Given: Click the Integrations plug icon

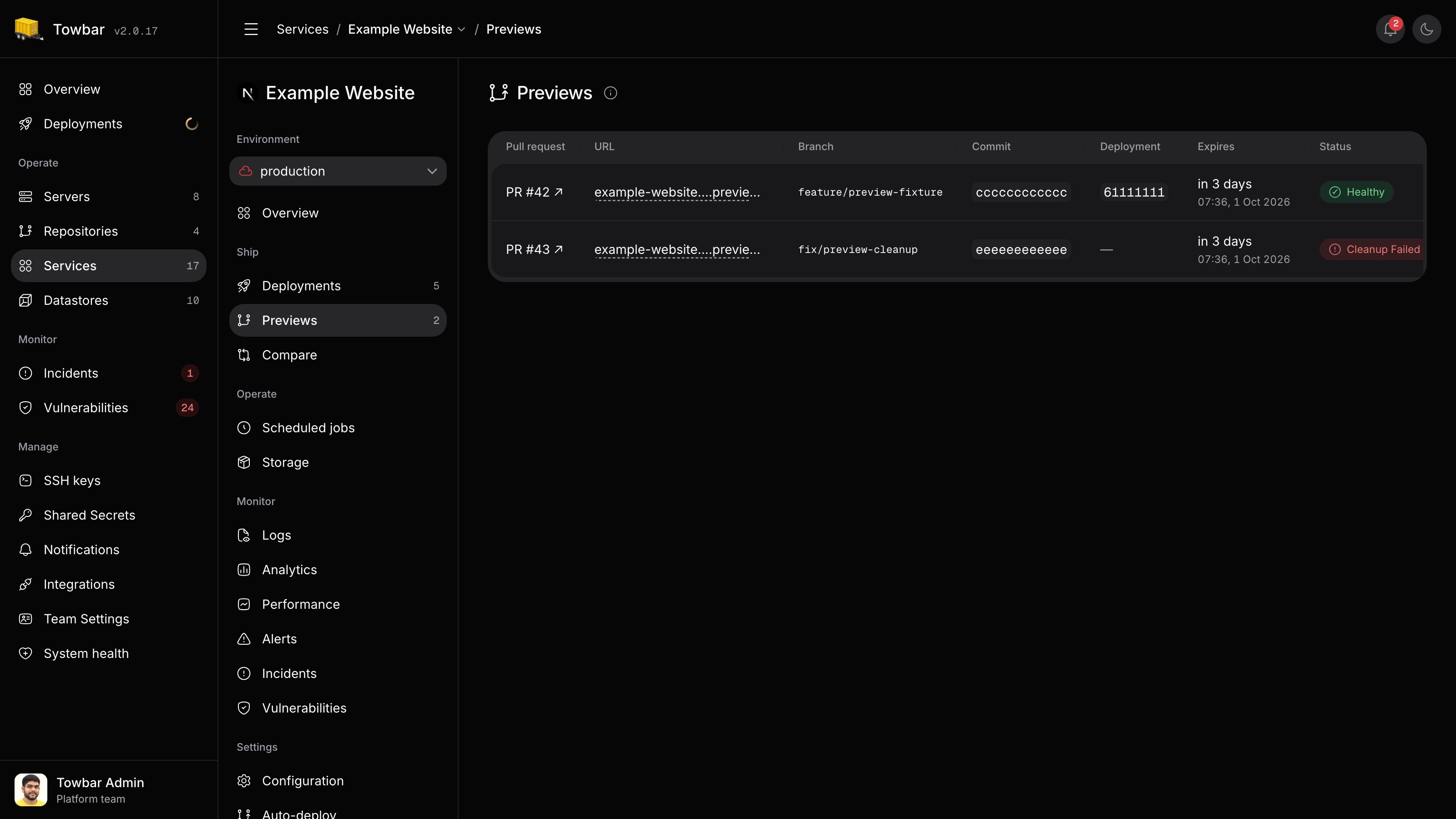Looking at the screenshot, I should pyautogui.click(x=25, y=584).
